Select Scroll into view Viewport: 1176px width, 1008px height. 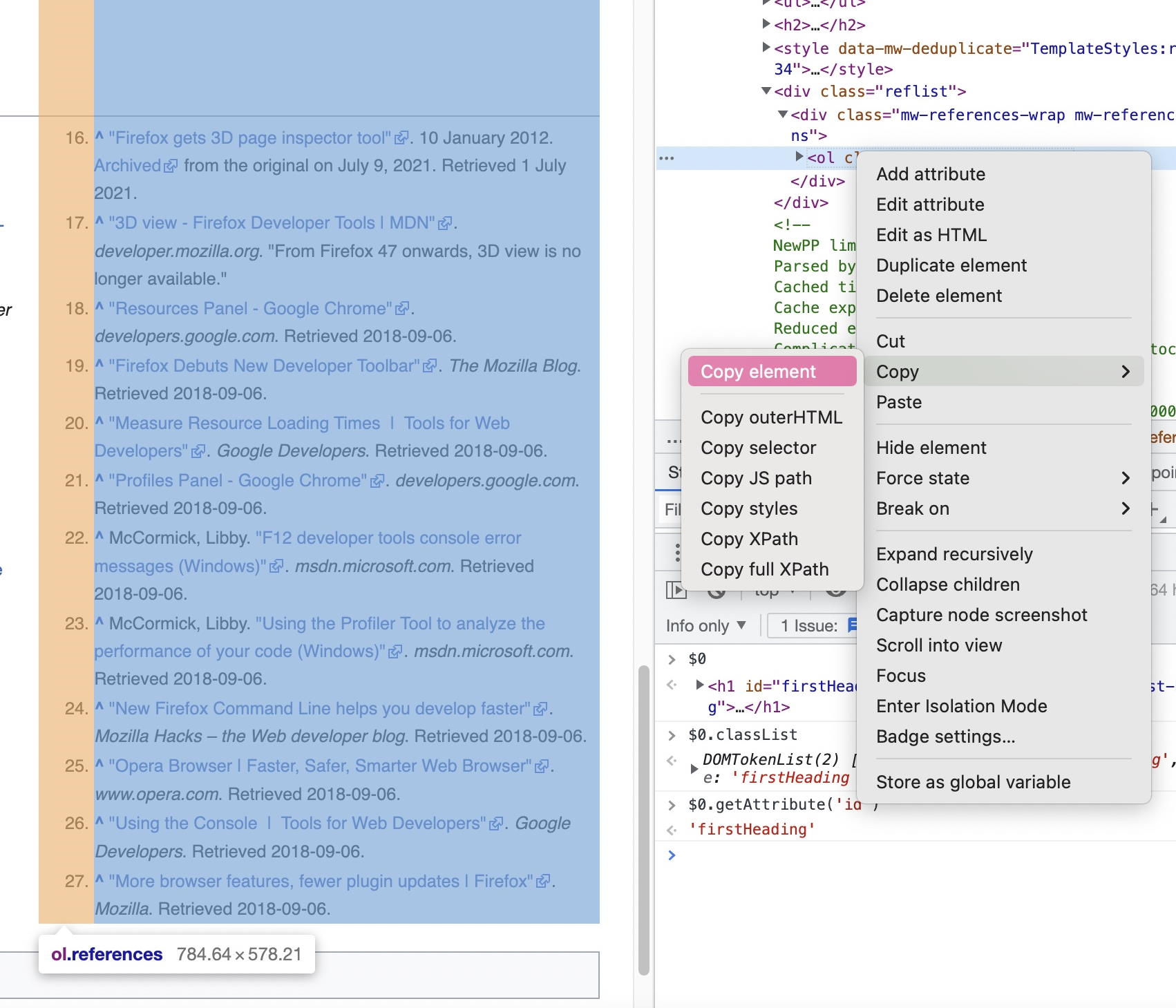[x=1003, y=645]
